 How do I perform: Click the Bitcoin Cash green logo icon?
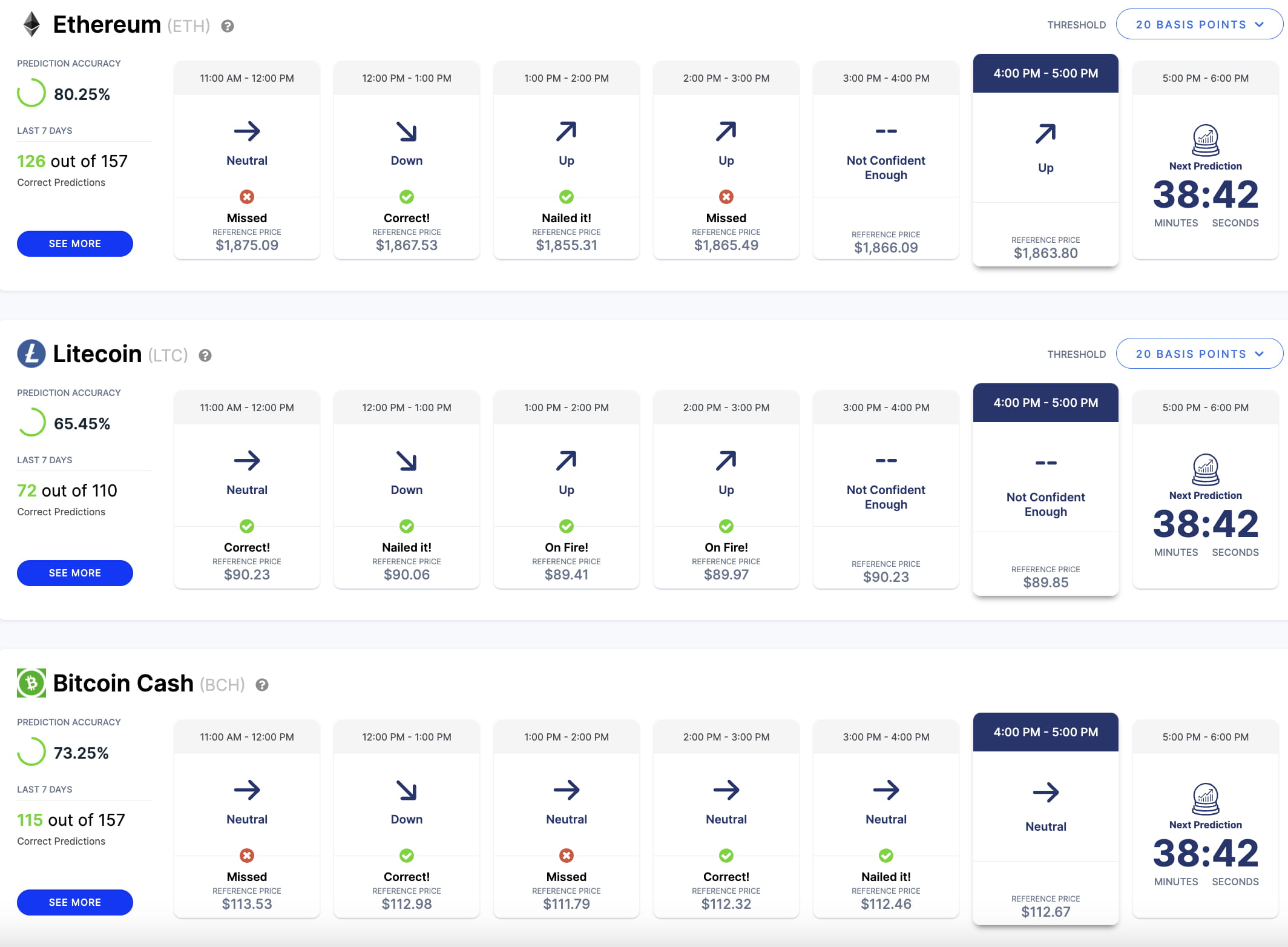[x=31, y=683]
